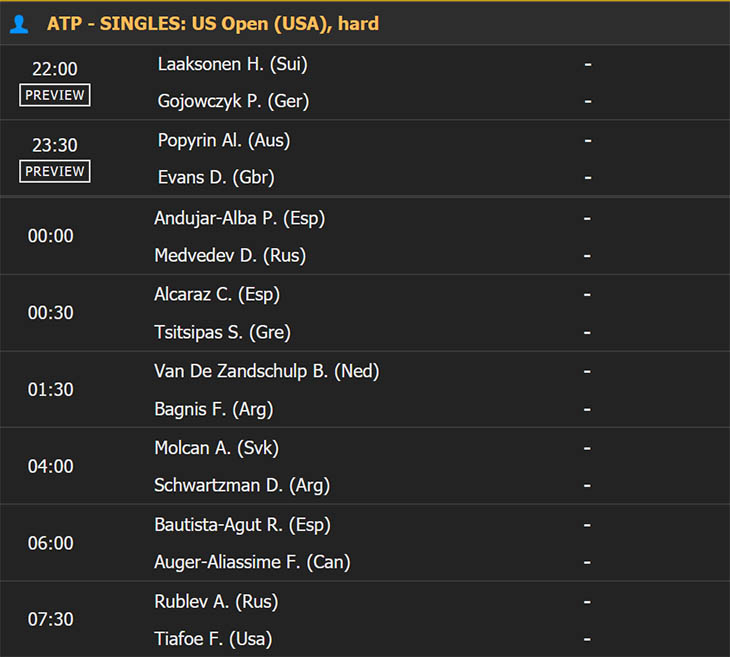Click the score dash for Tiafoe F.
Image resolution: width=730 pixels, height=657 pixels.
(588, 639)
